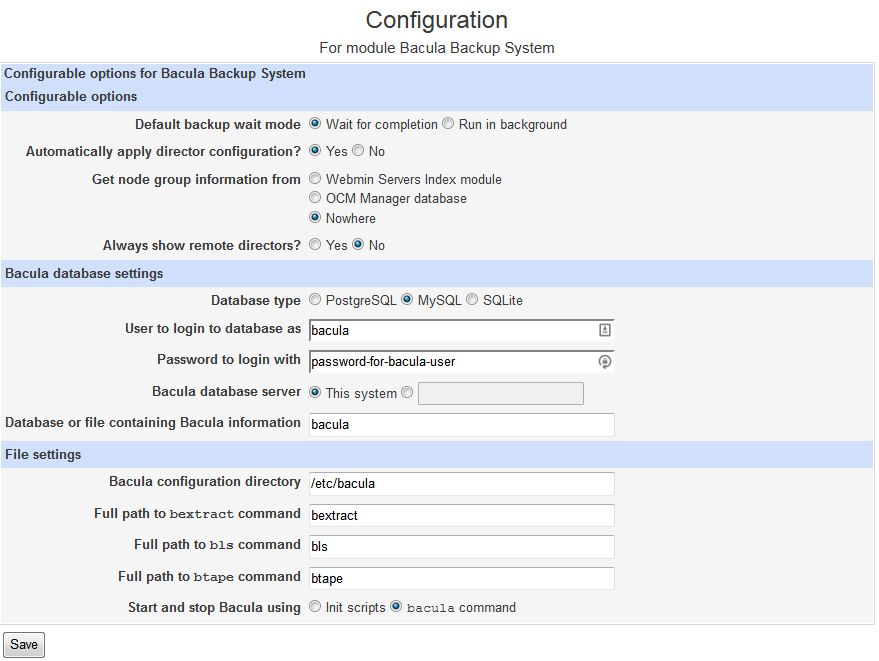This screenshot has width=879, height=661.
Task: Click the Bacula configuration directory field
Action: [461, 483]
